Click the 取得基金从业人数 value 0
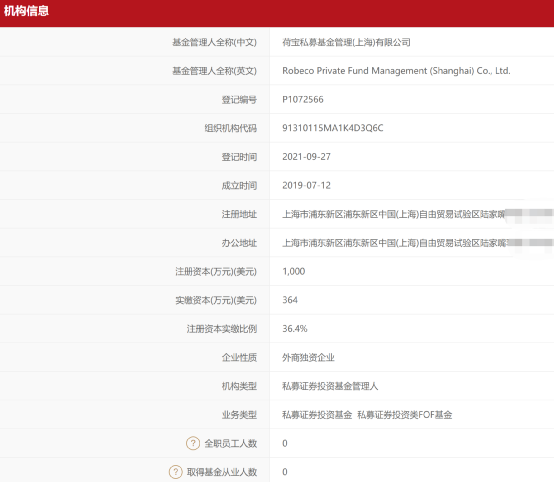Screen dimensions: 554x482 tap(285, 472)
